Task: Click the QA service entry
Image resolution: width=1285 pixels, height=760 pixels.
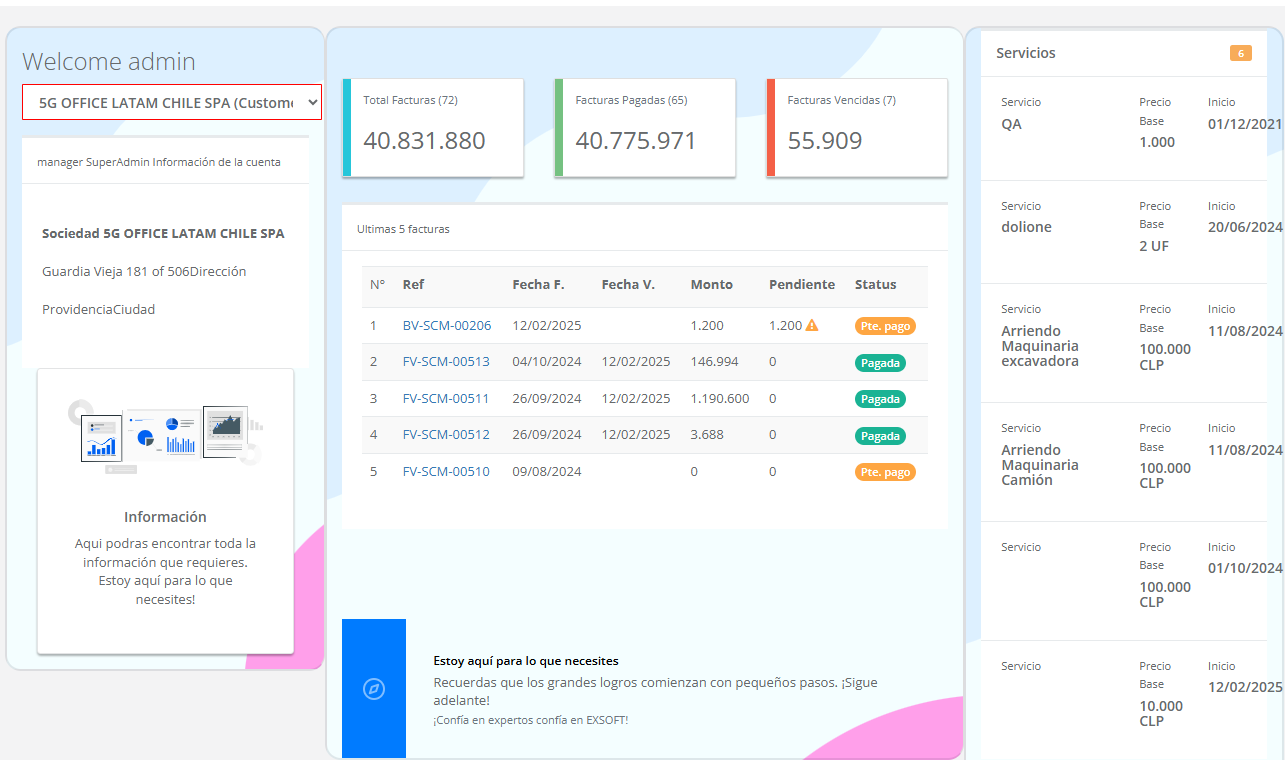Action: tap(1011, 125)
